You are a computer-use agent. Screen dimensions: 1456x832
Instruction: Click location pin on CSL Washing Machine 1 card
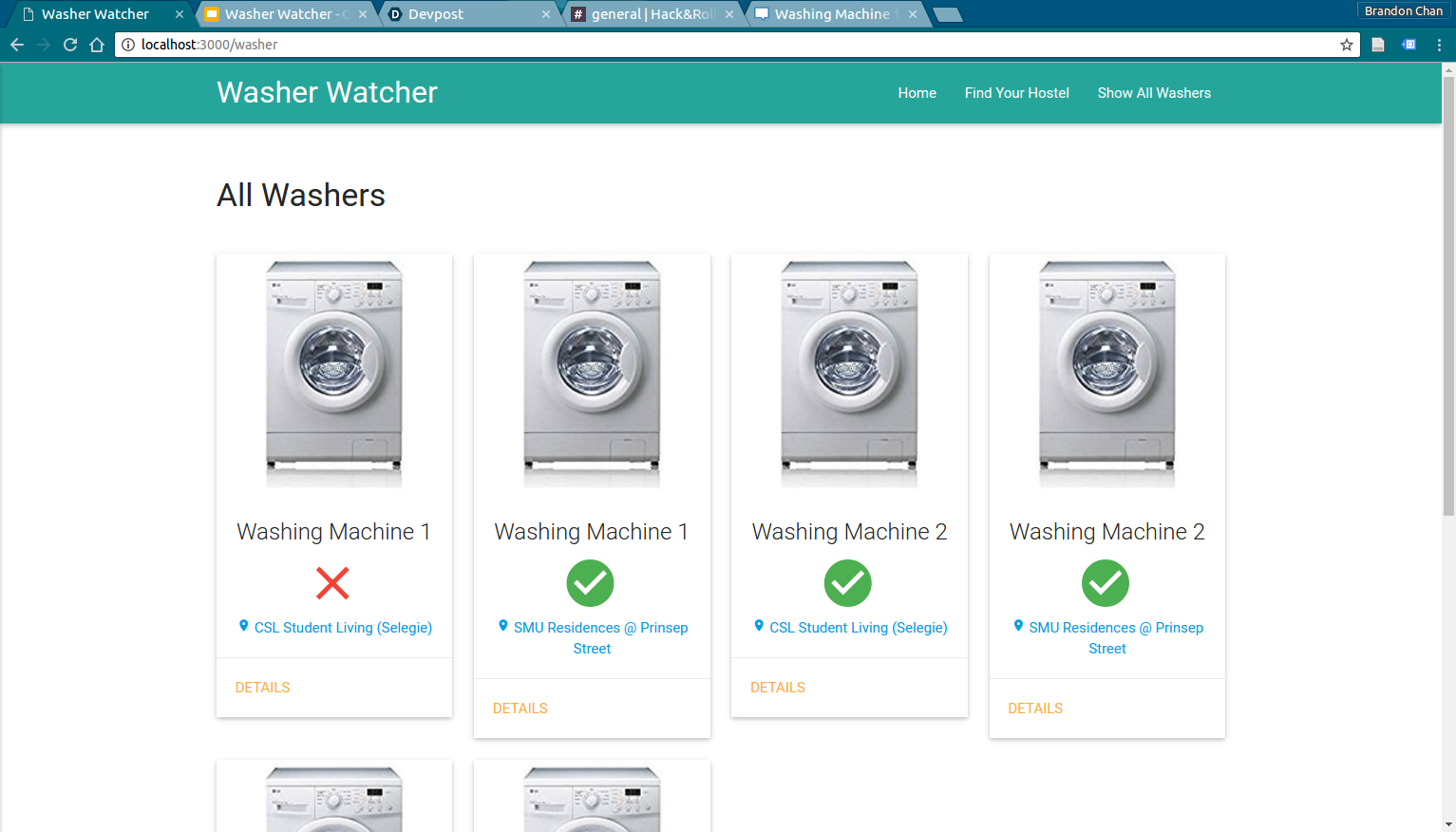(x=244, y=626)
